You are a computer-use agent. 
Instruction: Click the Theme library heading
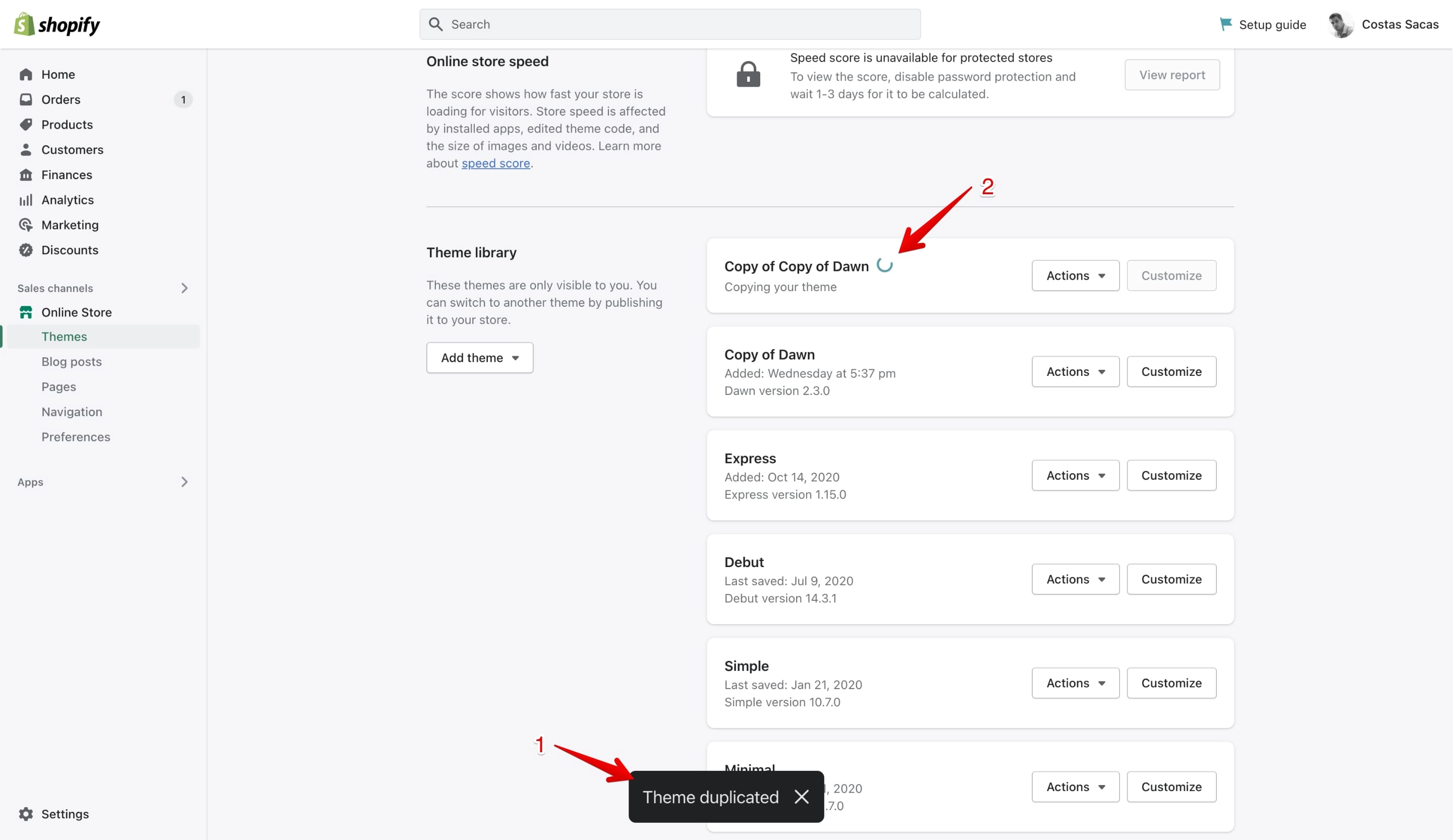(x=471, y=252)
